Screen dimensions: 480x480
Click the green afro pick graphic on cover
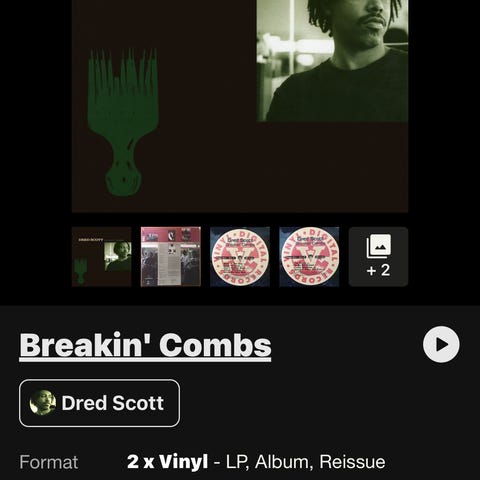123,122
